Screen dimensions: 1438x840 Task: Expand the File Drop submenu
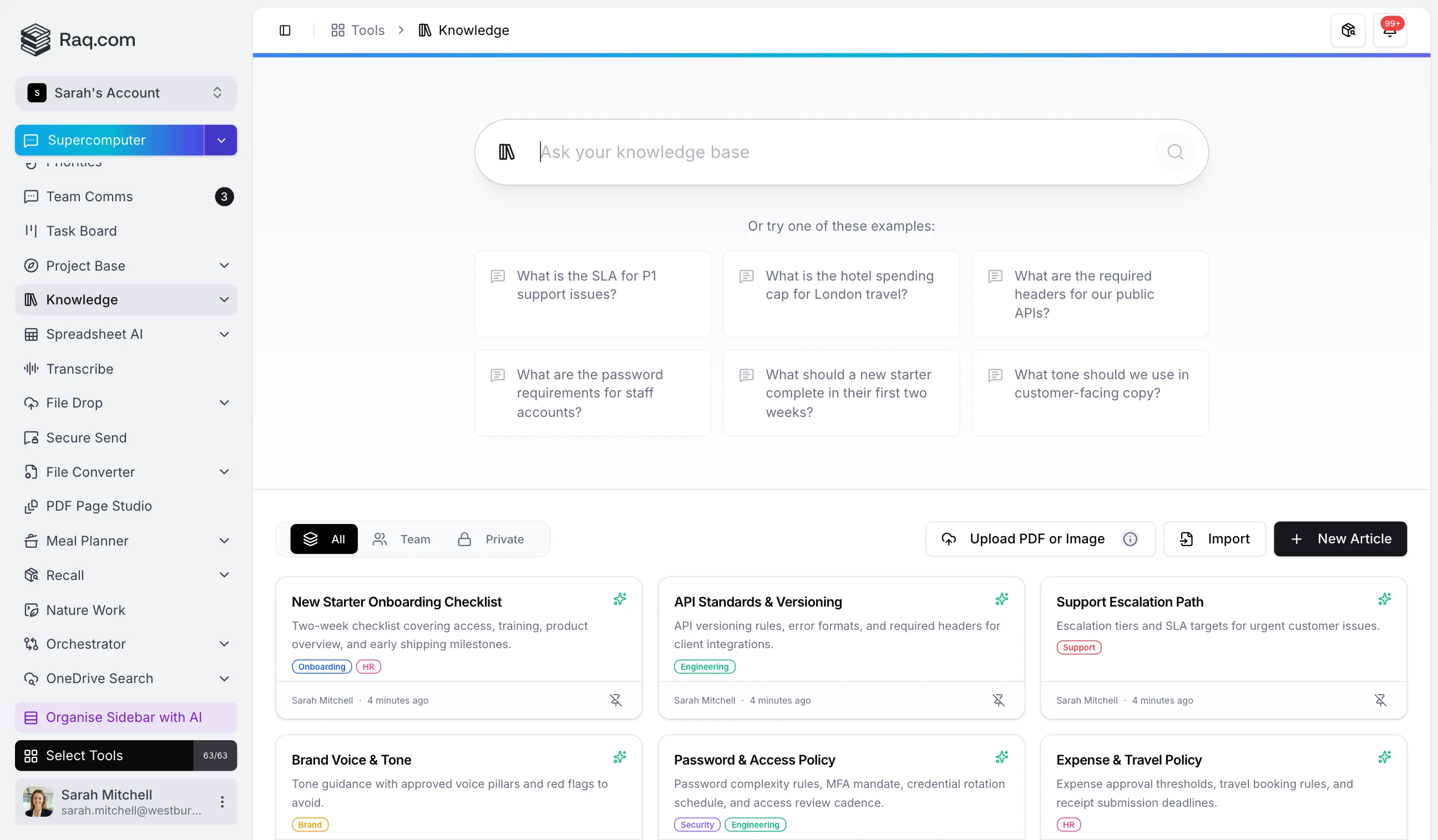click(x=224, y=403)
